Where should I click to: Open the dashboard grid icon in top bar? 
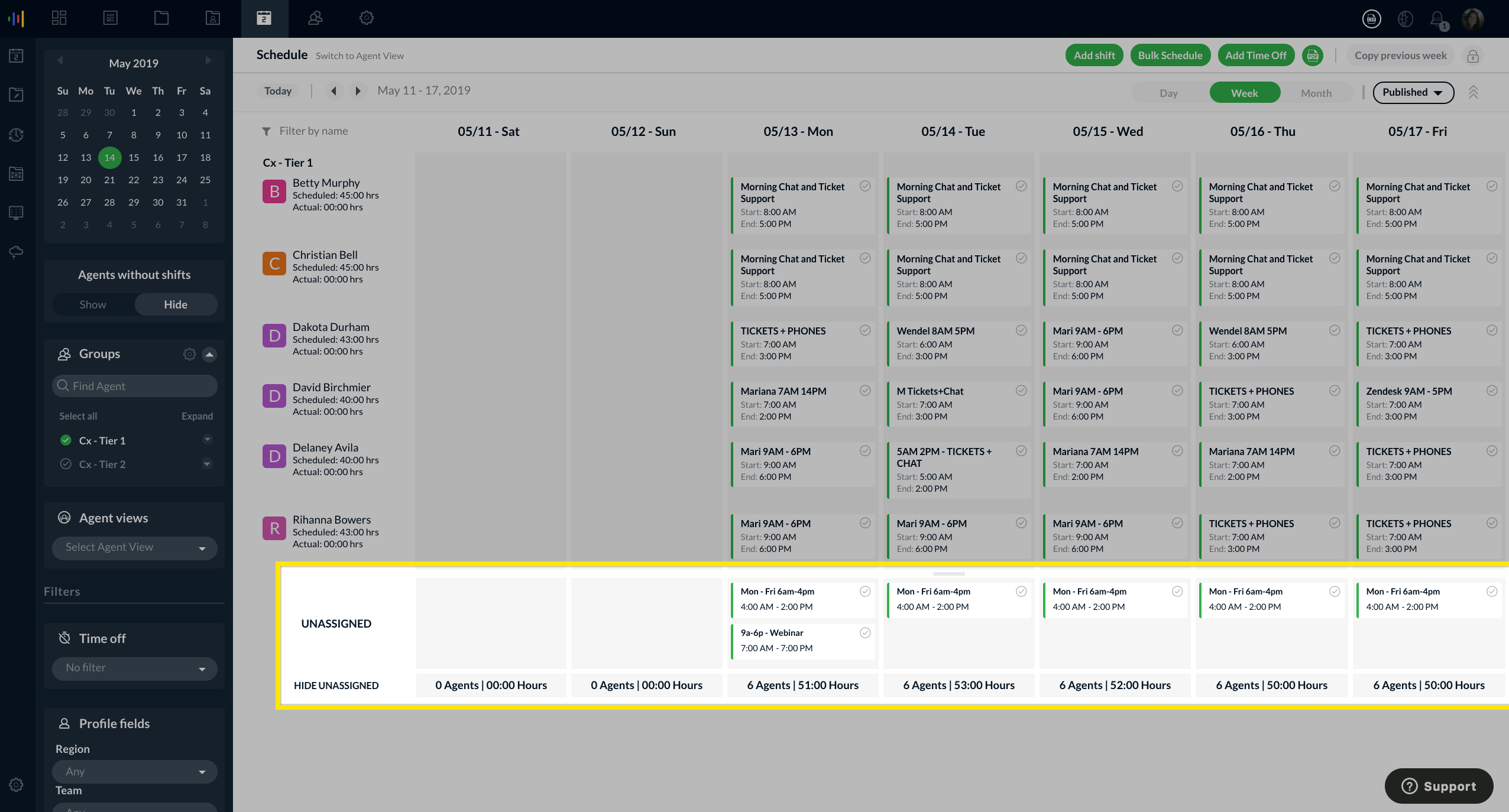click(59, 18)
